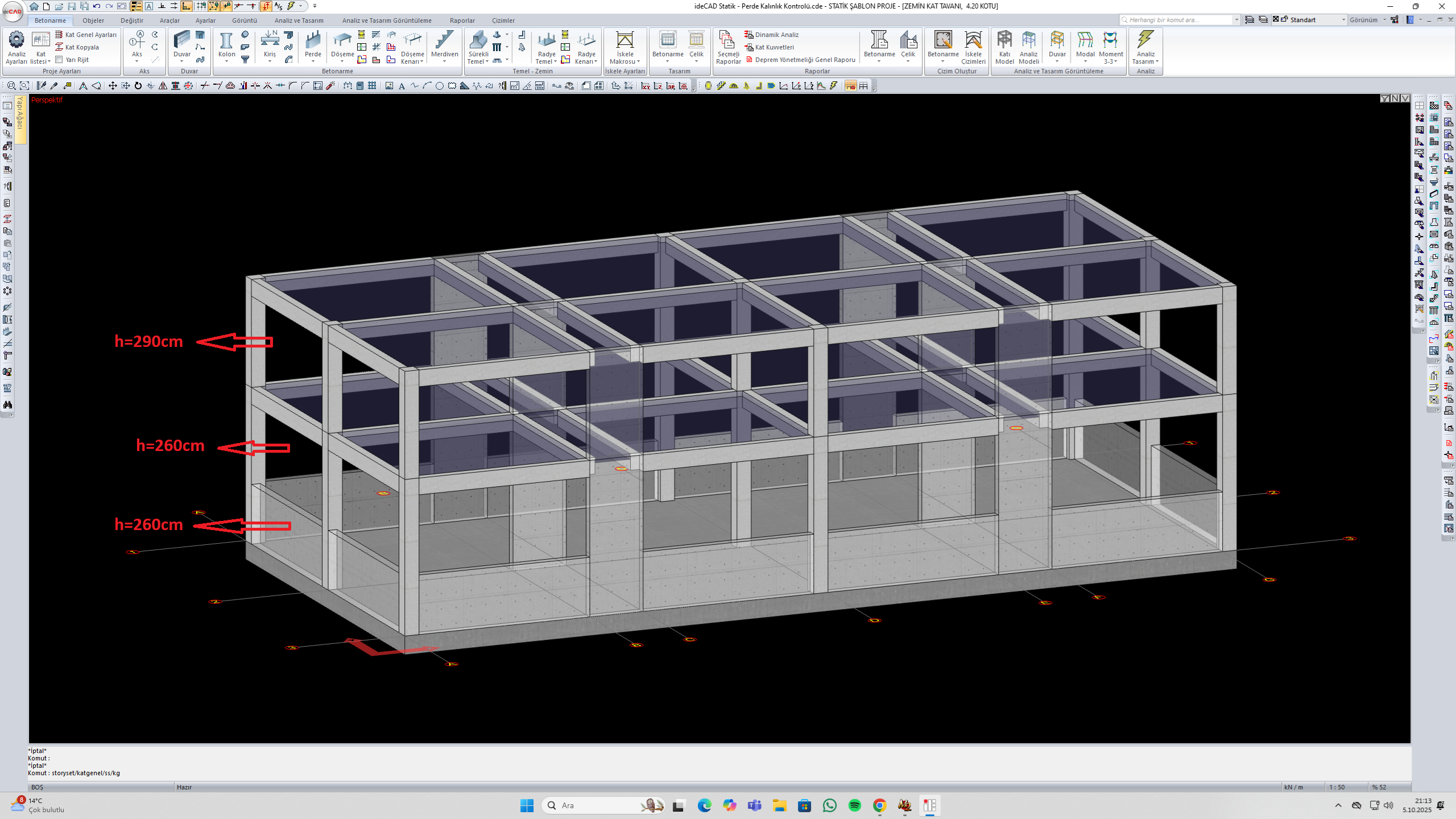Toggle the Yarı Rijit checkbox
The width and height of the screenshot is (1456, 819).
tap(59, 60)
